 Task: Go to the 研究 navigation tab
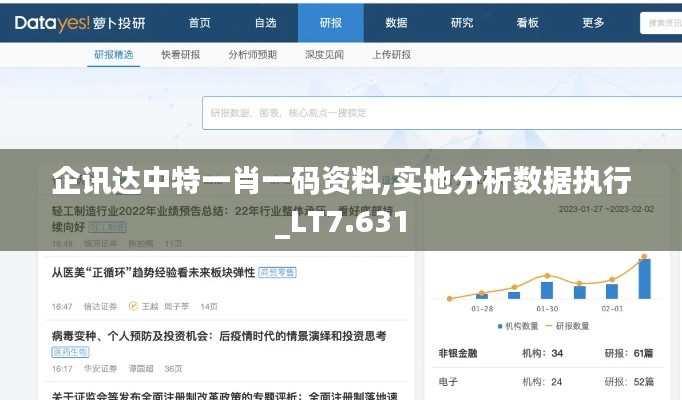click(x=462, y=22)
